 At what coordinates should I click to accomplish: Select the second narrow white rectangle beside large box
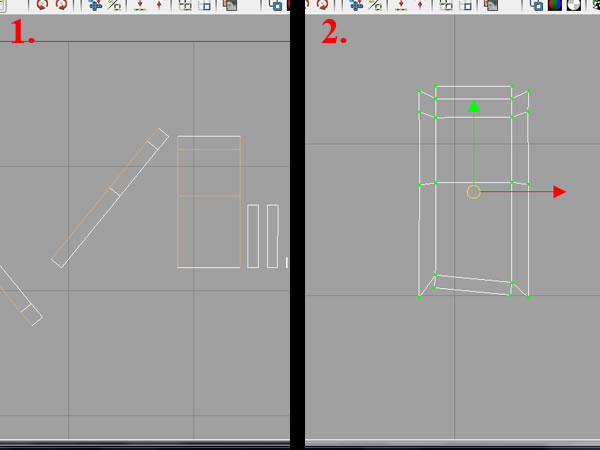(272, 236)
